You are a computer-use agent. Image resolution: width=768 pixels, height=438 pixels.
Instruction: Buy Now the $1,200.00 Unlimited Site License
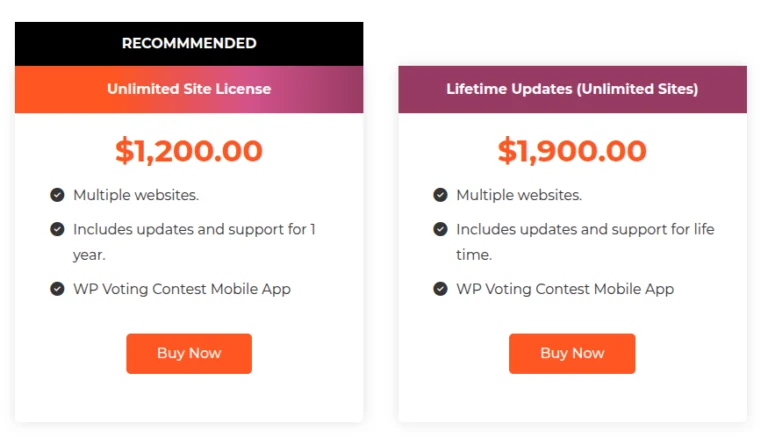(189, 353)
